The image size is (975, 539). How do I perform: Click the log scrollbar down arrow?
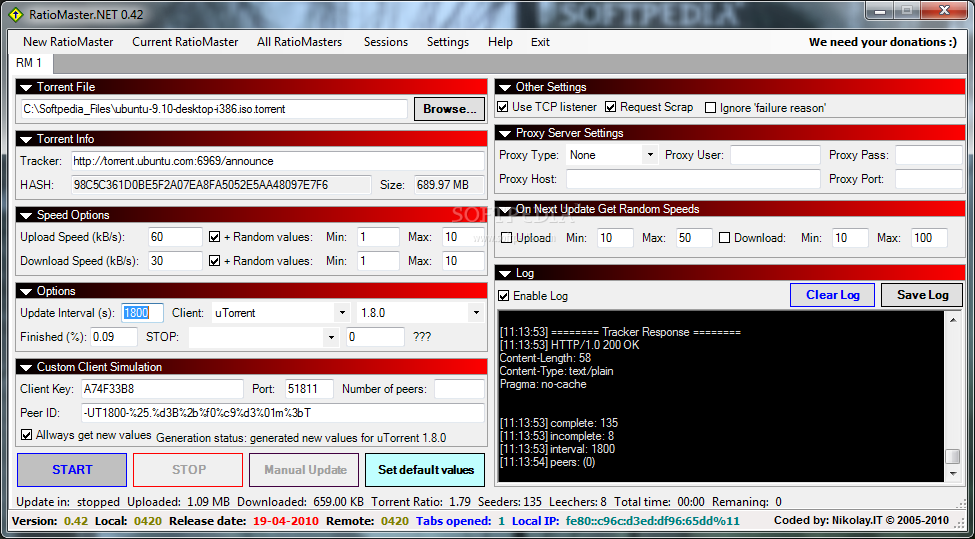953,474
